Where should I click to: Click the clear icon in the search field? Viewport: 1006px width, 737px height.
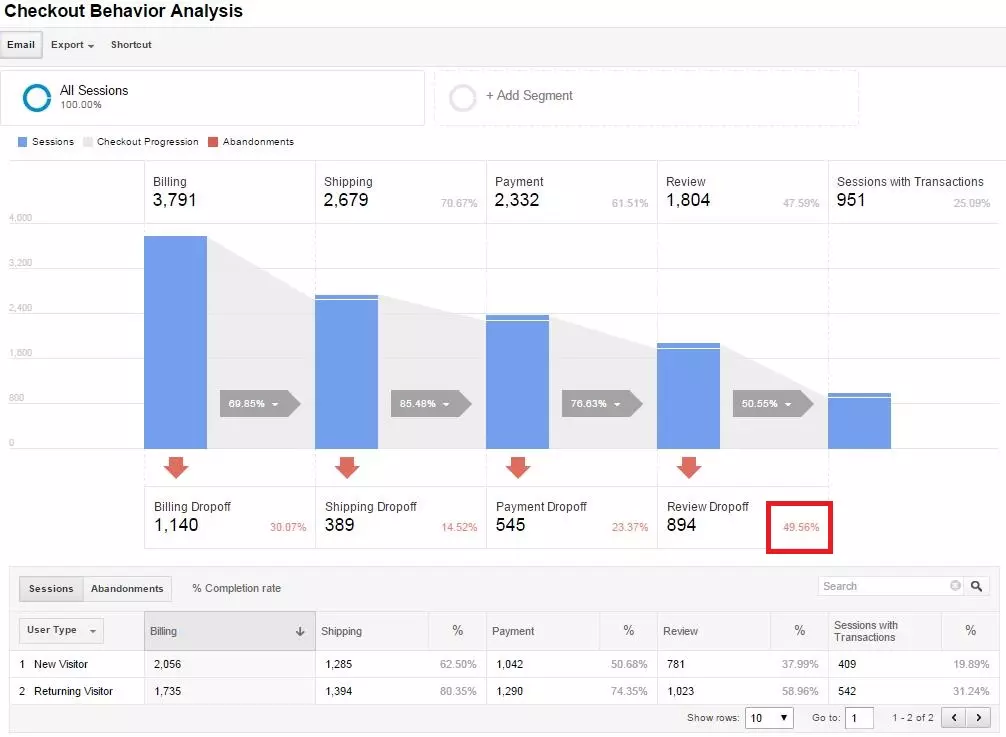955,585
